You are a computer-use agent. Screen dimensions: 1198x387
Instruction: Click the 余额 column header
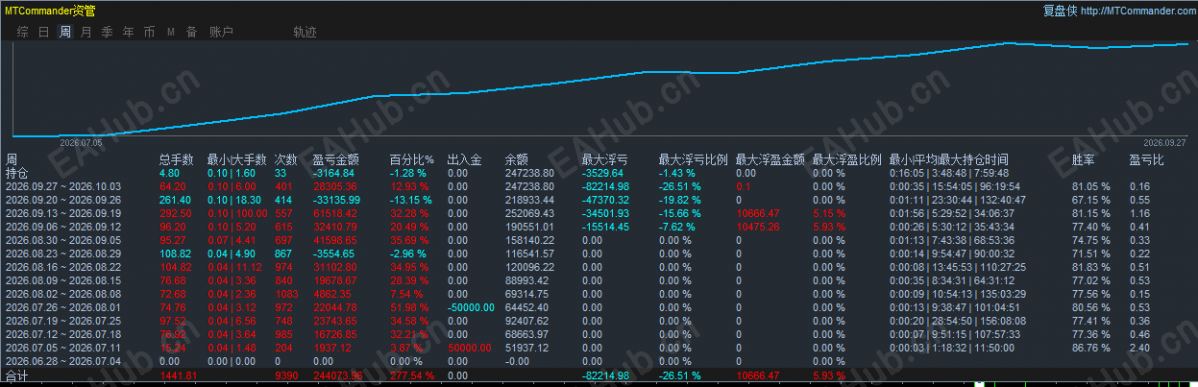tap(516, 160)
